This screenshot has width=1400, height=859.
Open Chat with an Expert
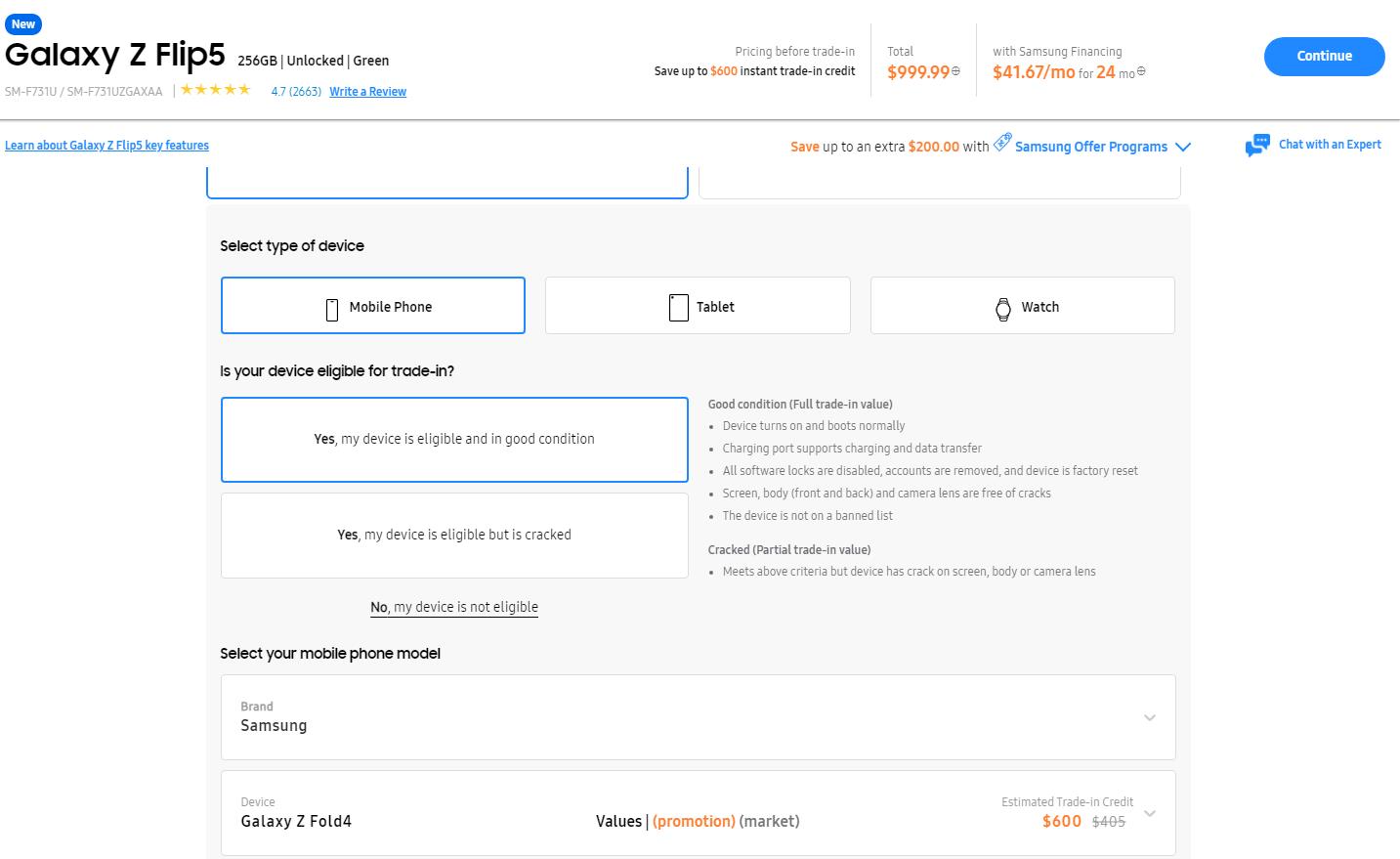[1329, 145]
